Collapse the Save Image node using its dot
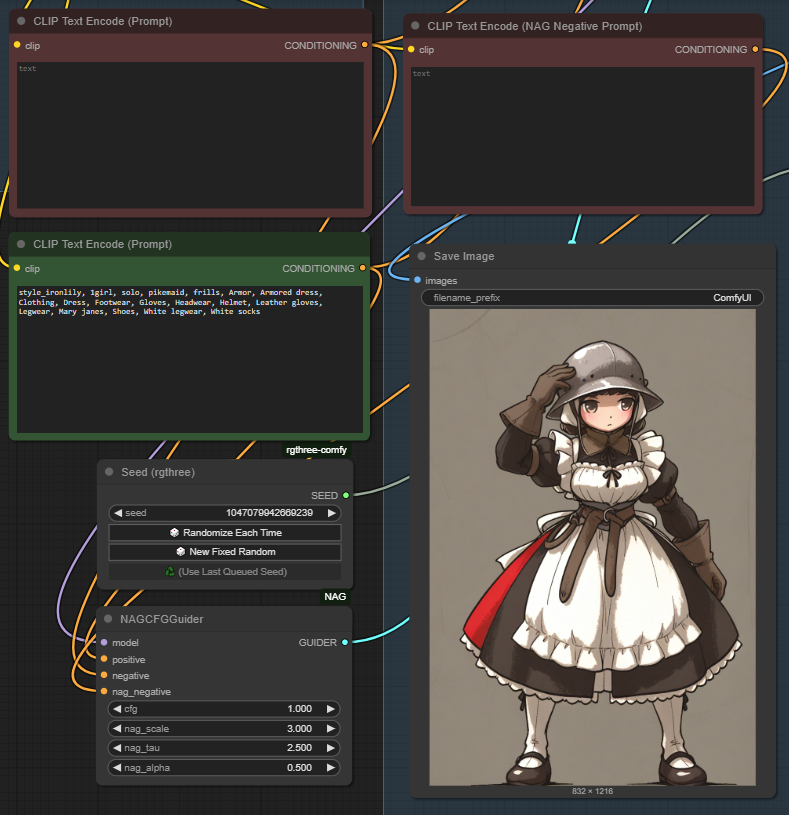The image size is (789, 815). click(x=422, y=257)
